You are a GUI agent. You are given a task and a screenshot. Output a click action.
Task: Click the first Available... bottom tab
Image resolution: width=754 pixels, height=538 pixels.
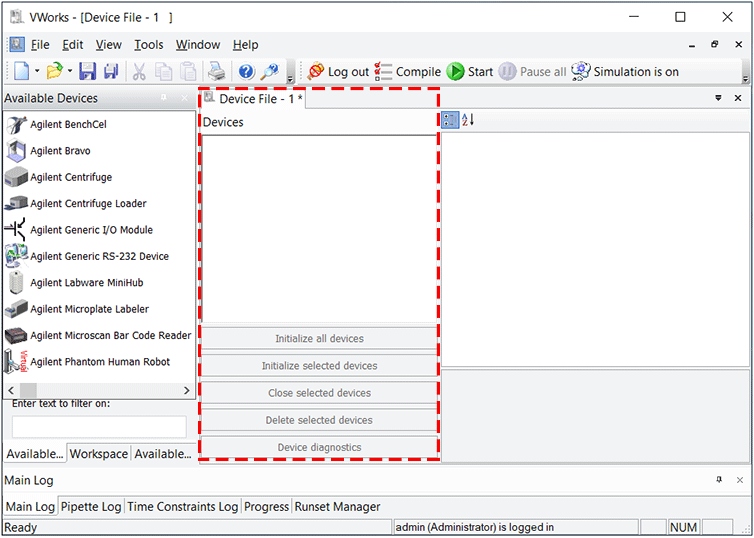tap(35, 454)
